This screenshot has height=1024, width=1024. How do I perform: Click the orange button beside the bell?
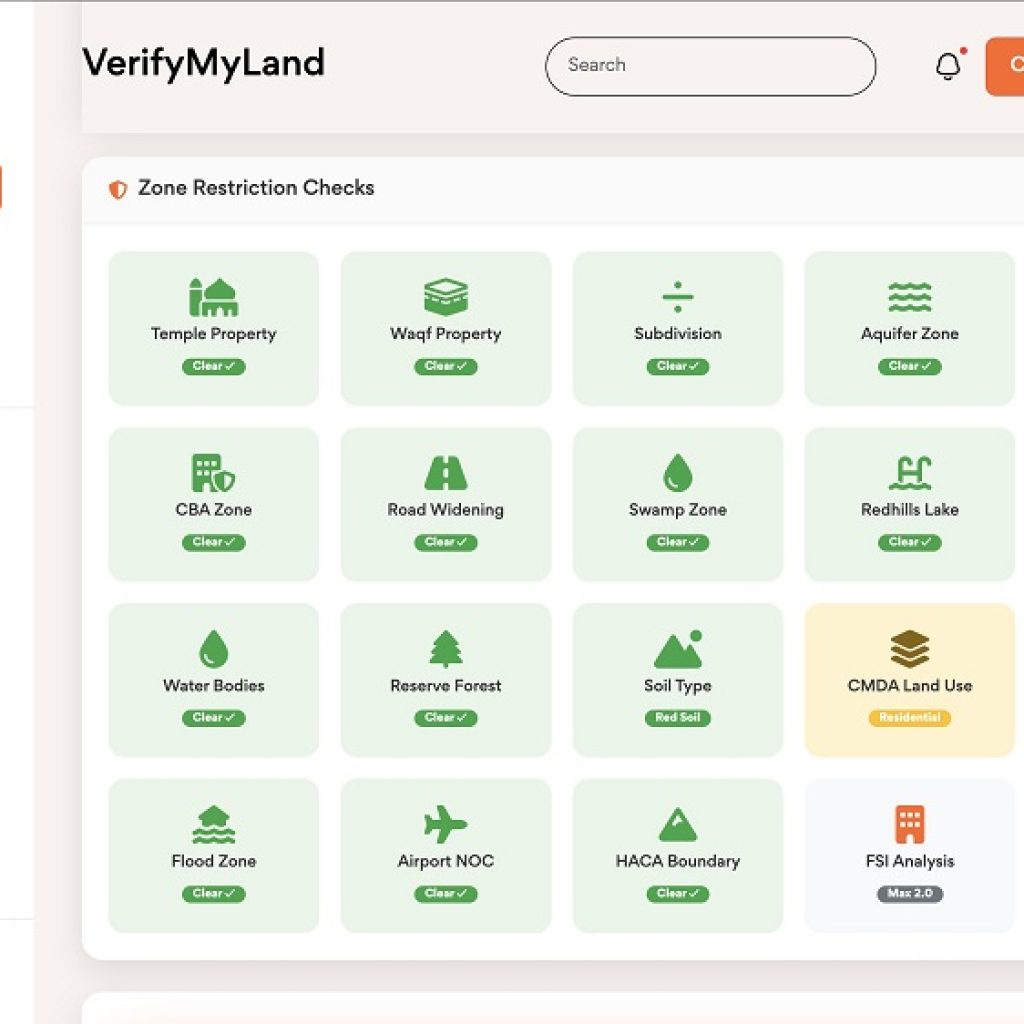(1005, 66)
